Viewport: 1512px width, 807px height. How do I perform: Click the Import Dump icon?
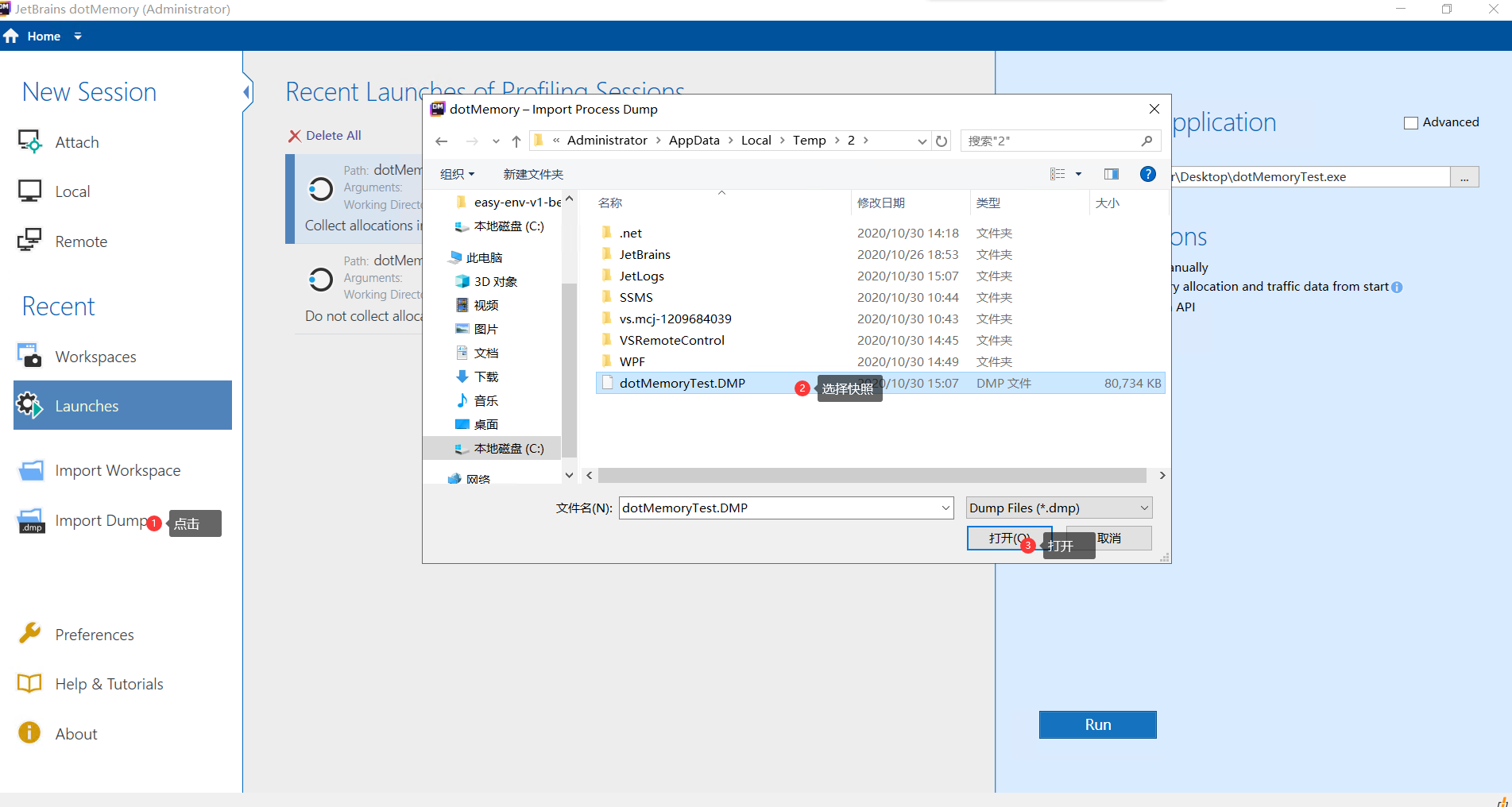[31, 520]
